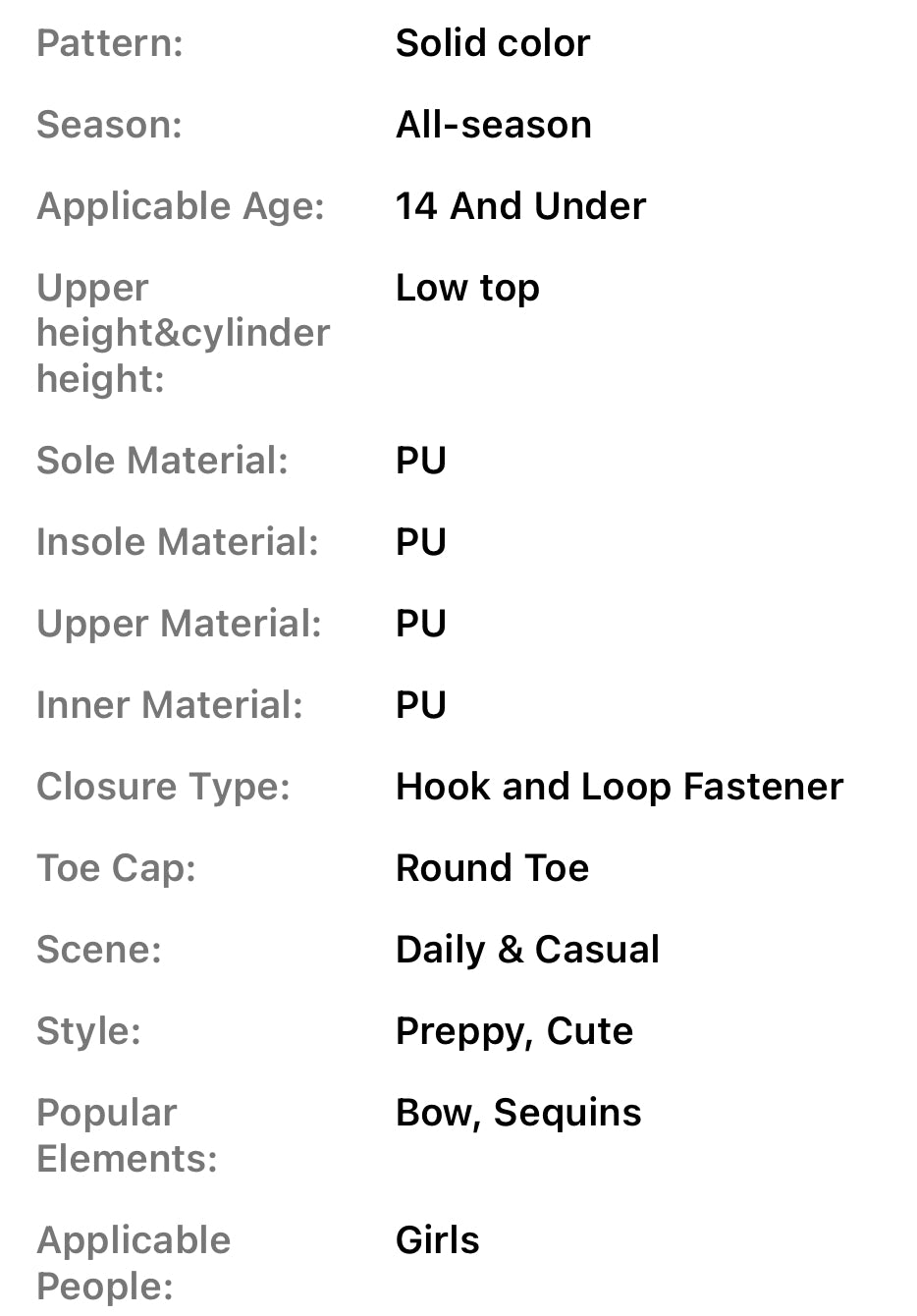This screenshot has width=917, height=1316.
Task: Click the PU value beside Sole Material
Action: click(420, 461)
